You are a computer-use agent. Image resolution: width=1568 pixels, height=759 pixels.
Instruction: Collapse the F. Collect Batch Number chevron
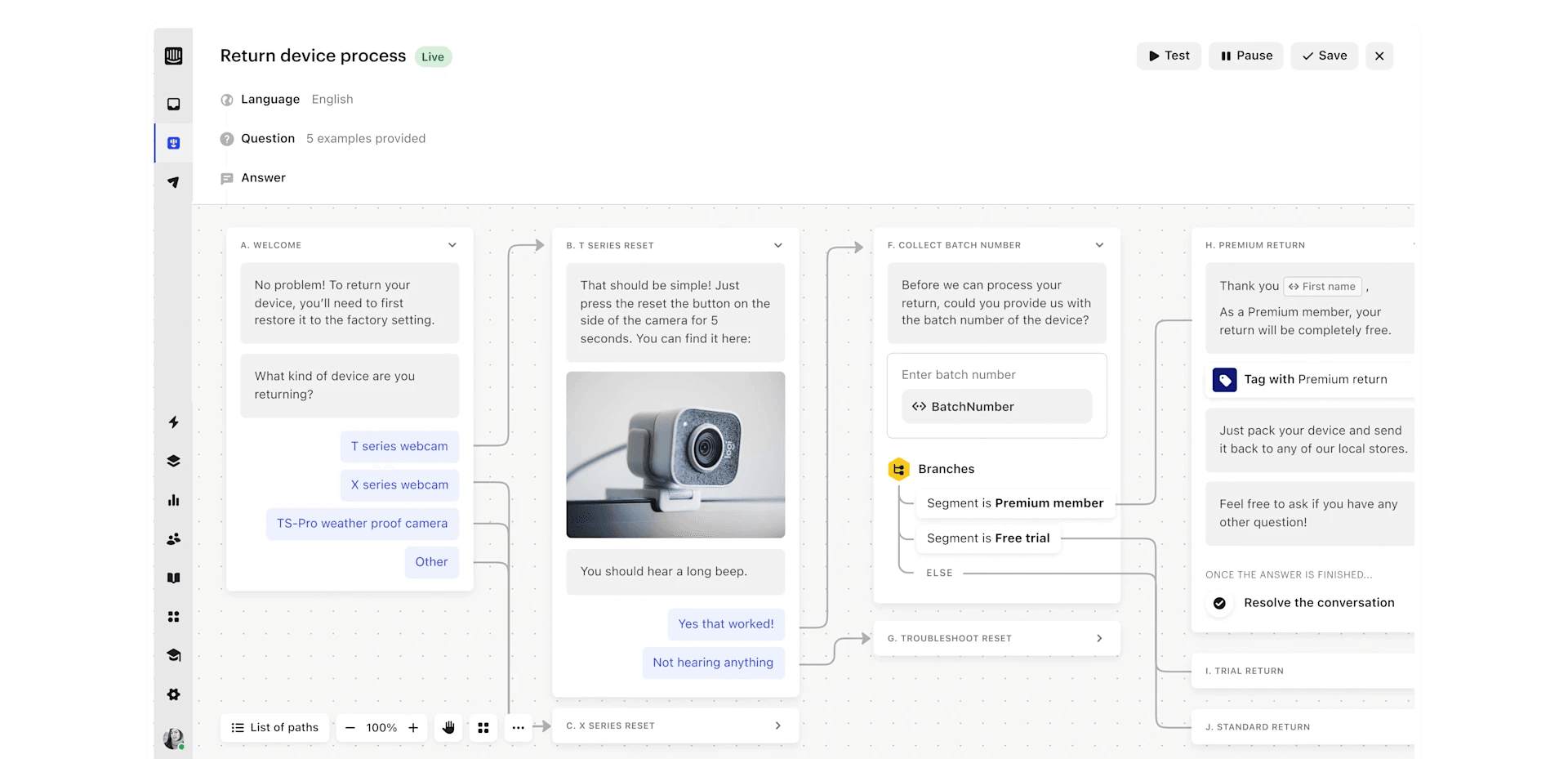1099,245
